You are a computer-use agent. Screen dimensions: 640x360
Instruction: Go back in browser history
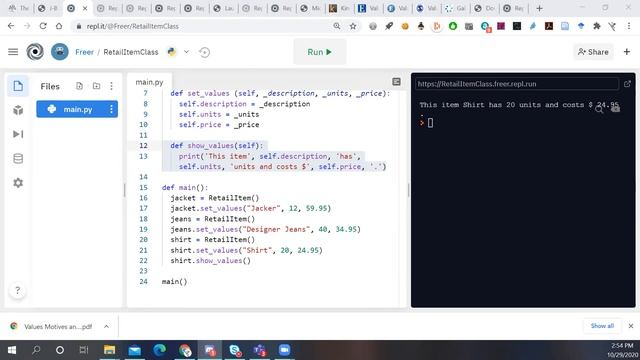(11, 26)
